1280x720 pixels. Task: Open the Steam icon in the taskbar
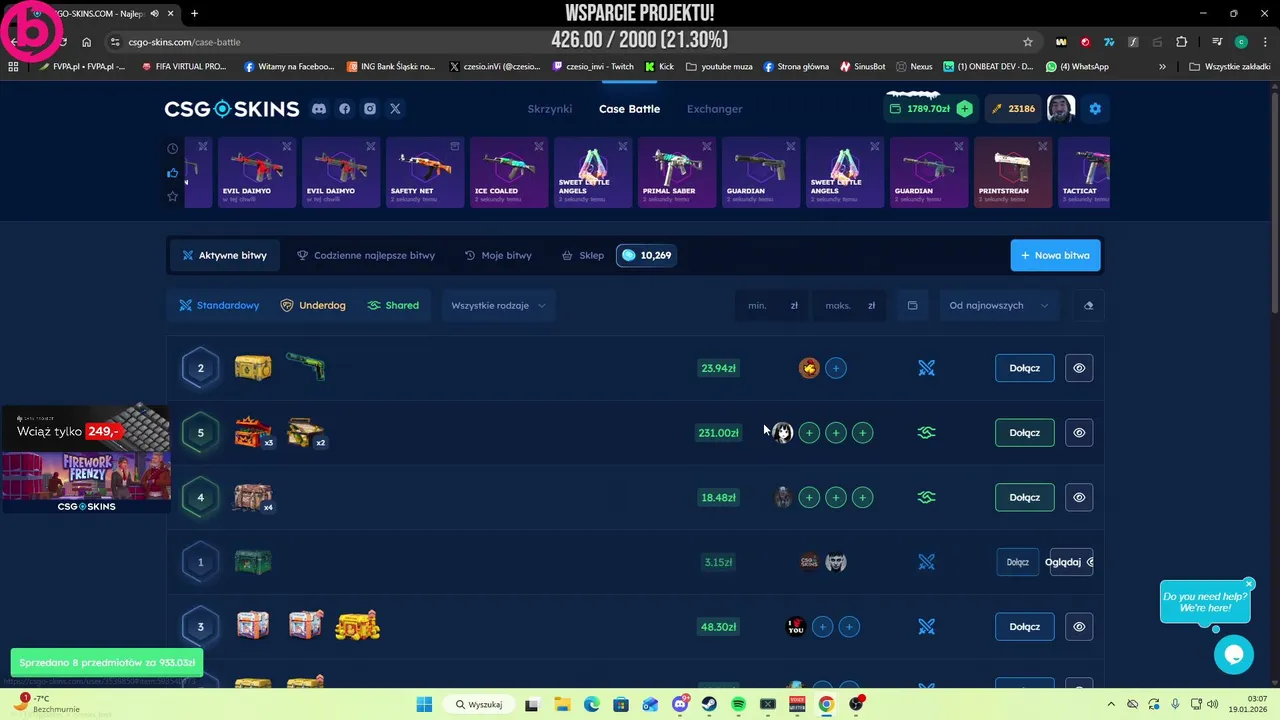click(x=709, y=704)
